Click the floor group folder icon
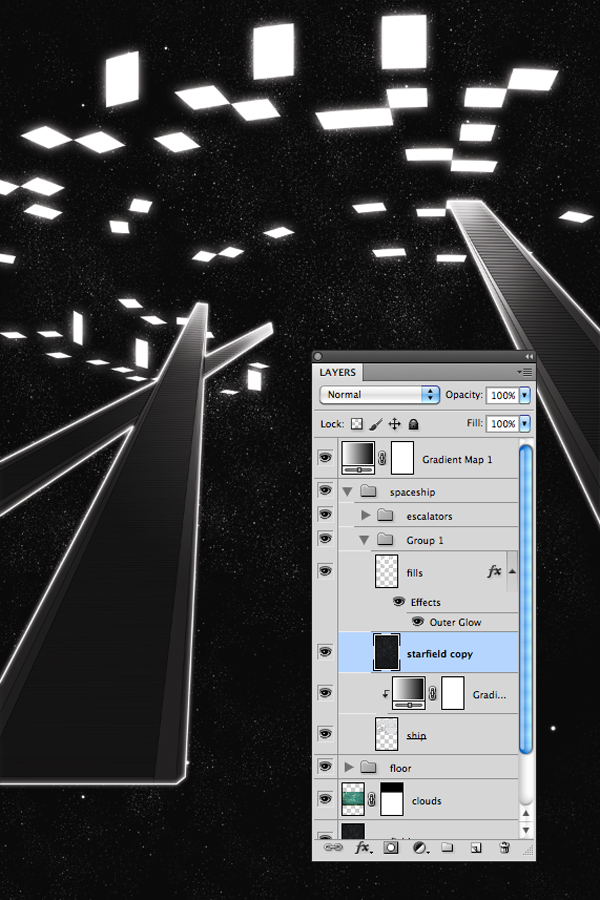 [368, 767]
